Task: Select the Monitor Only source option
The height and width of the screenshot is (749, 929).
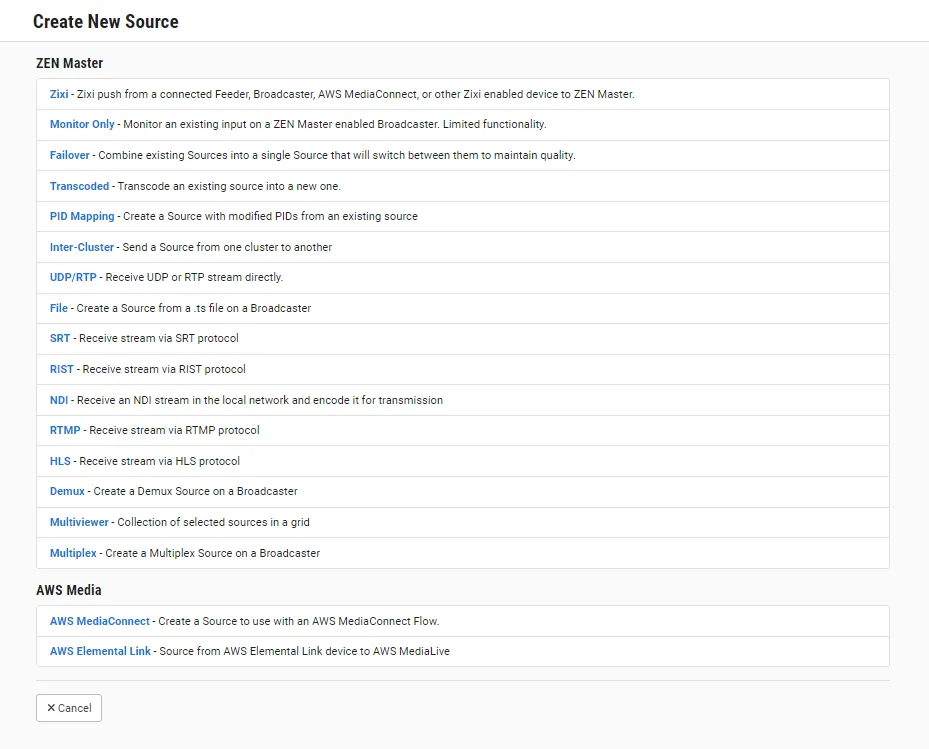Action: pos(82,124)
